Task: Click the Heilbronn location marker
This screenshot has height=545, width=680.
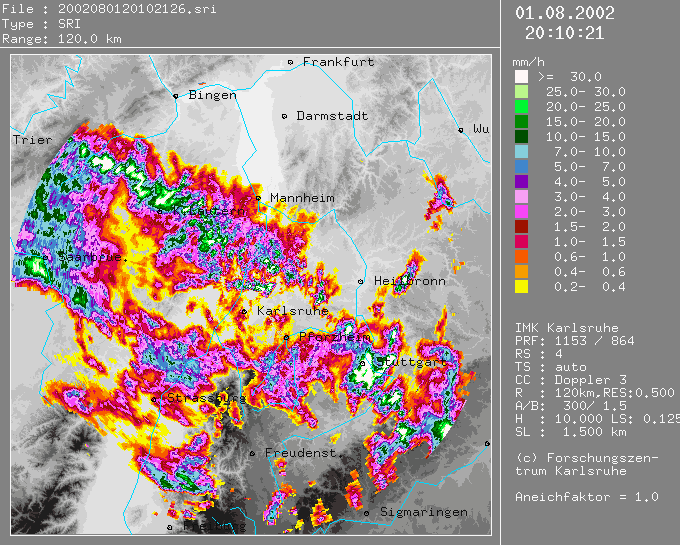Action: click(x=362, y=282)
